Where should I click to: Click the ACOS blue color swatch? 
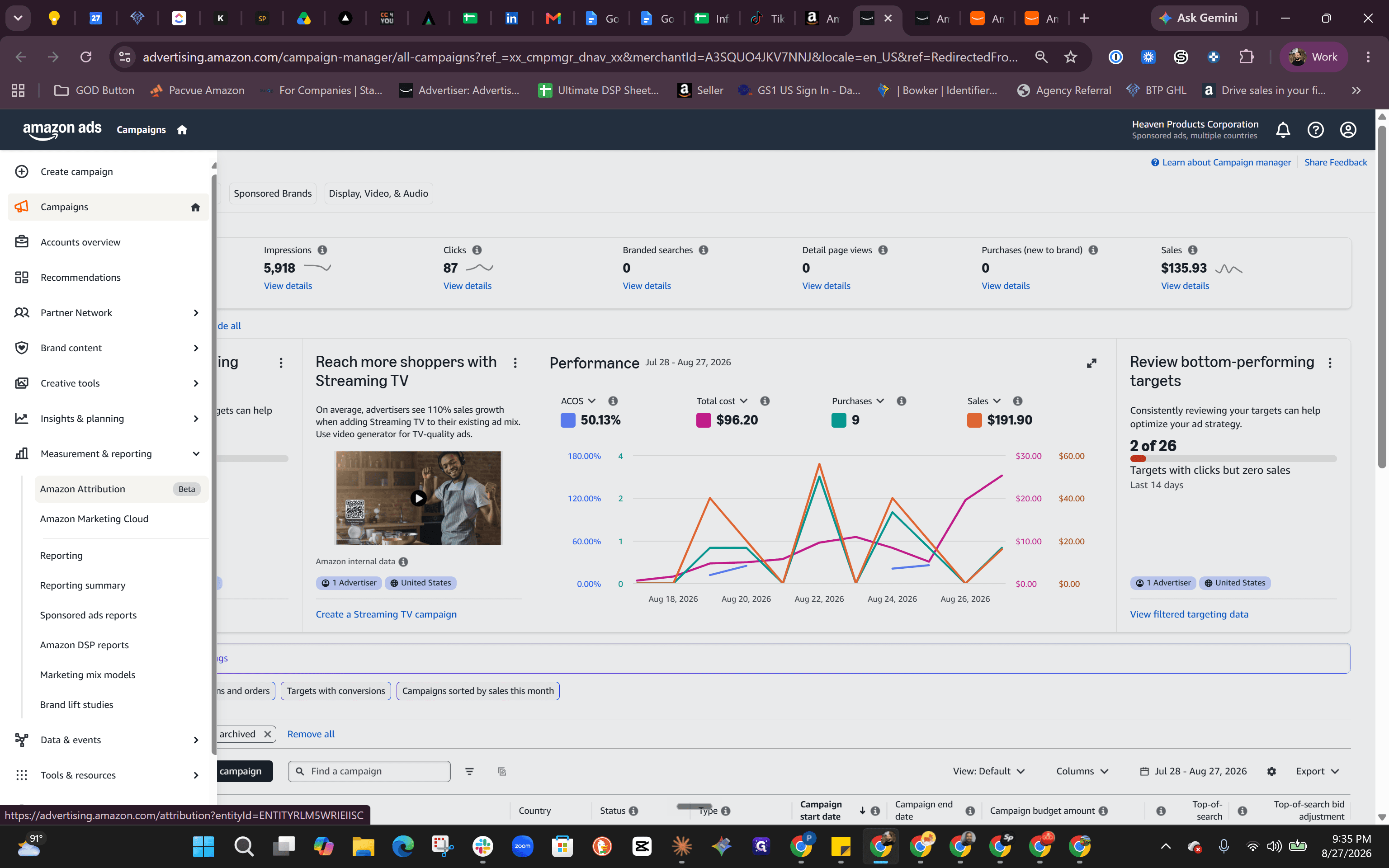(x=567, y=420)
